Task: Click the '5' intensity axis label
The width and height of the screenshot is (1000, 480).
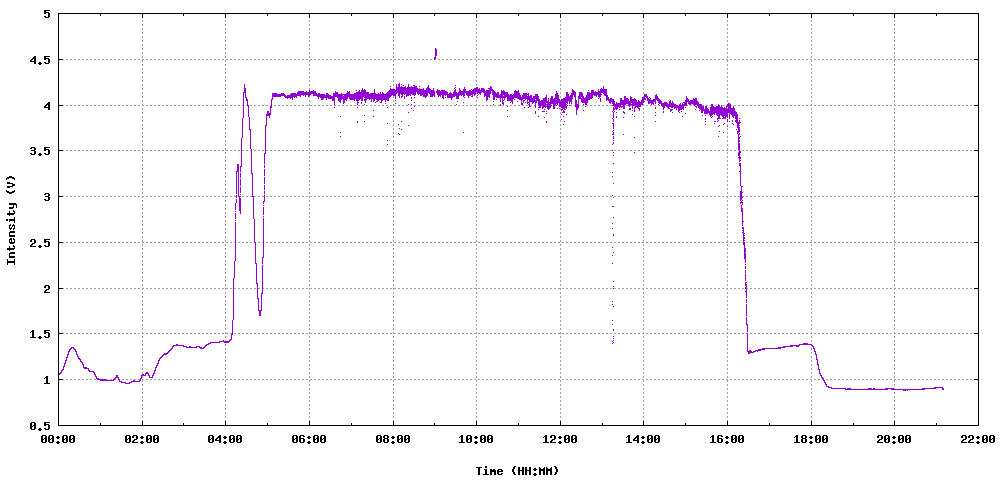Action: tap(46, 14)
